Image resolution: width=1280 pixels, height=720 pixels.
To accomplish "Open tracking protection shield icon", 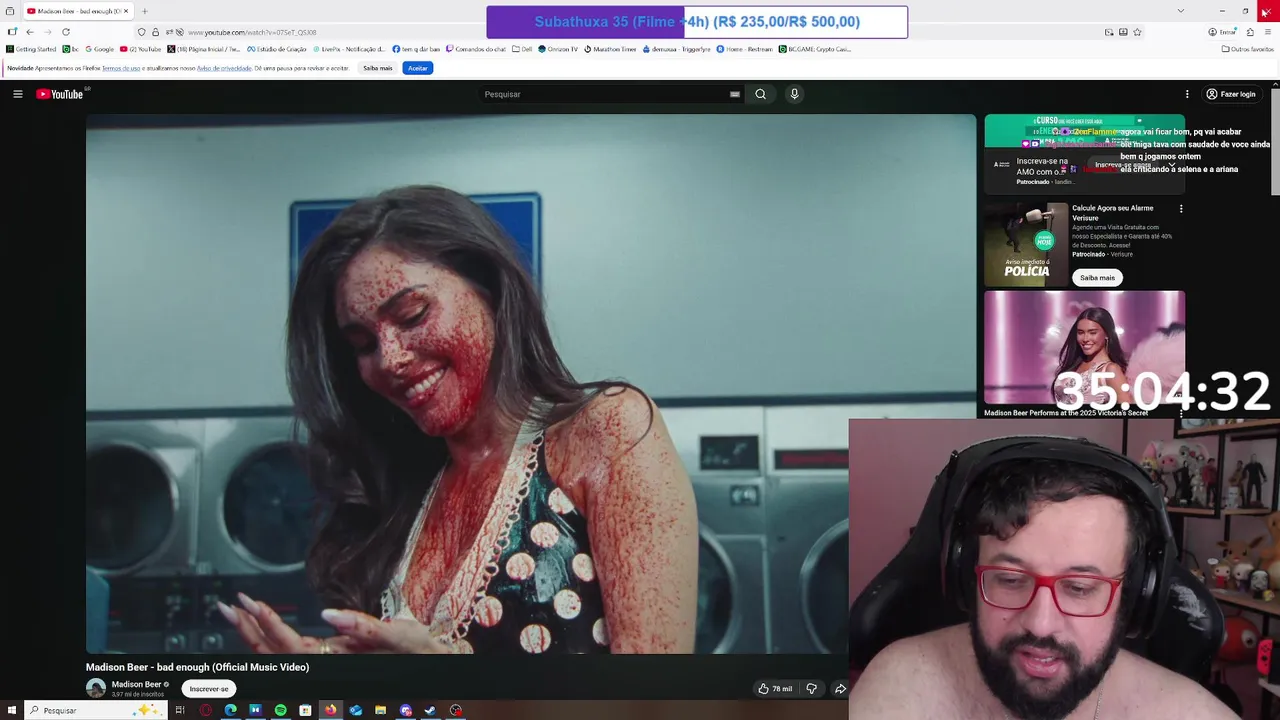I will click(x=141, y=32).
